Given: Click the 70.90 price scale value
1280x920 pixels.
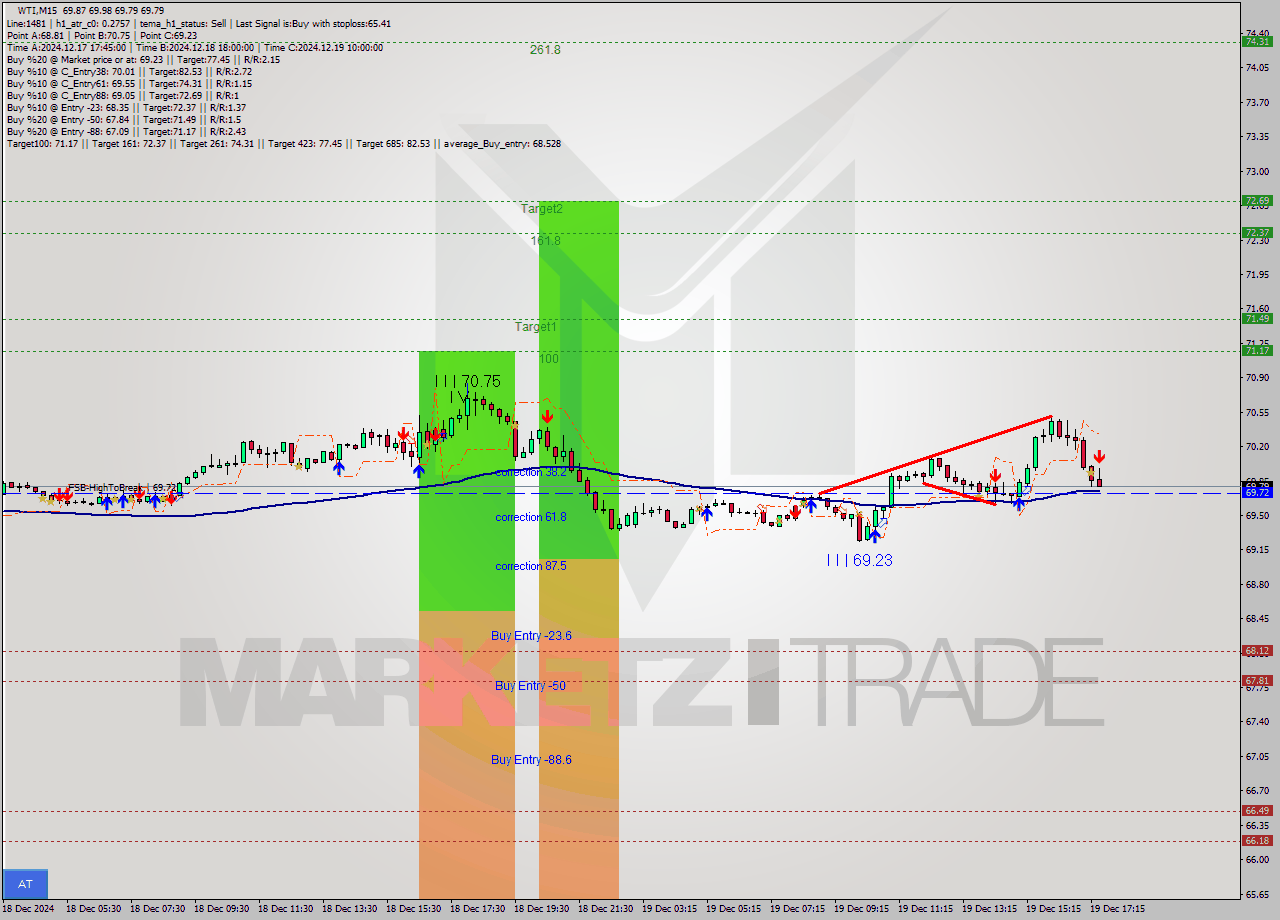Looking at the screenshot, I should (x=1255, y=377).
